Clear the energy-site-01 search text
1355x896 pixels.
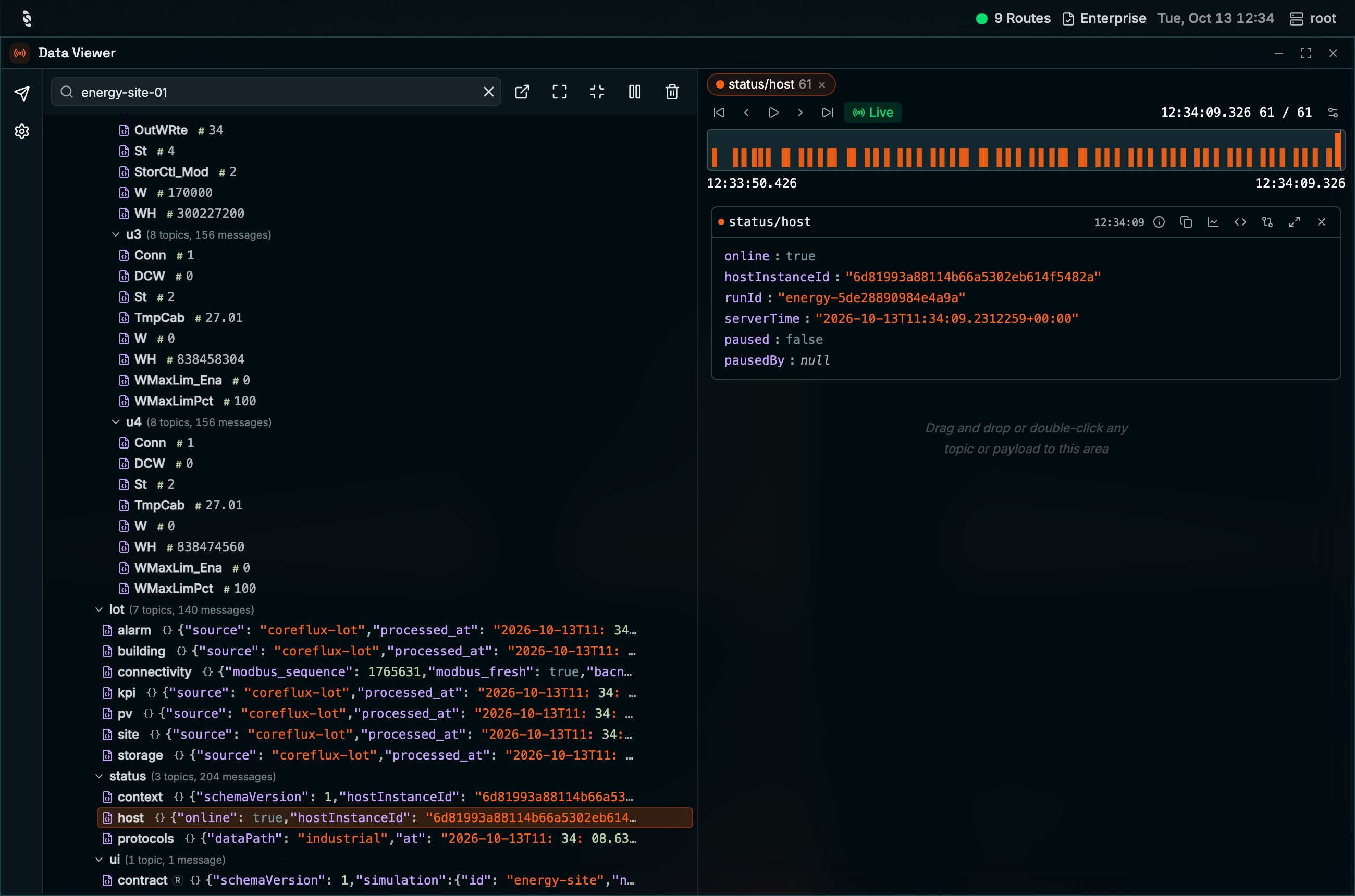click(488, 92)
